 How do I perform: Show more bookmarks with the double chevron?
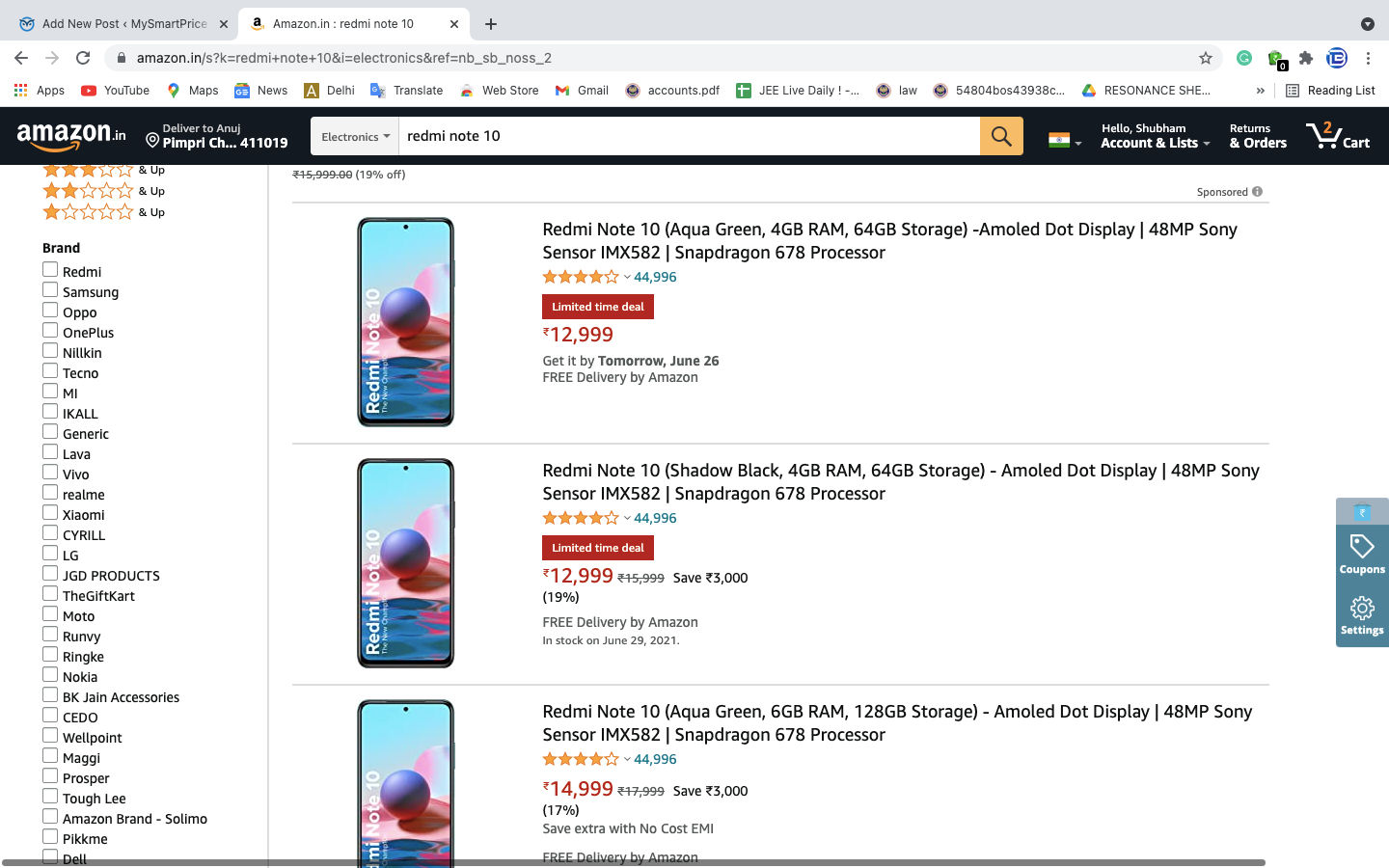[x=1260, y=90]
